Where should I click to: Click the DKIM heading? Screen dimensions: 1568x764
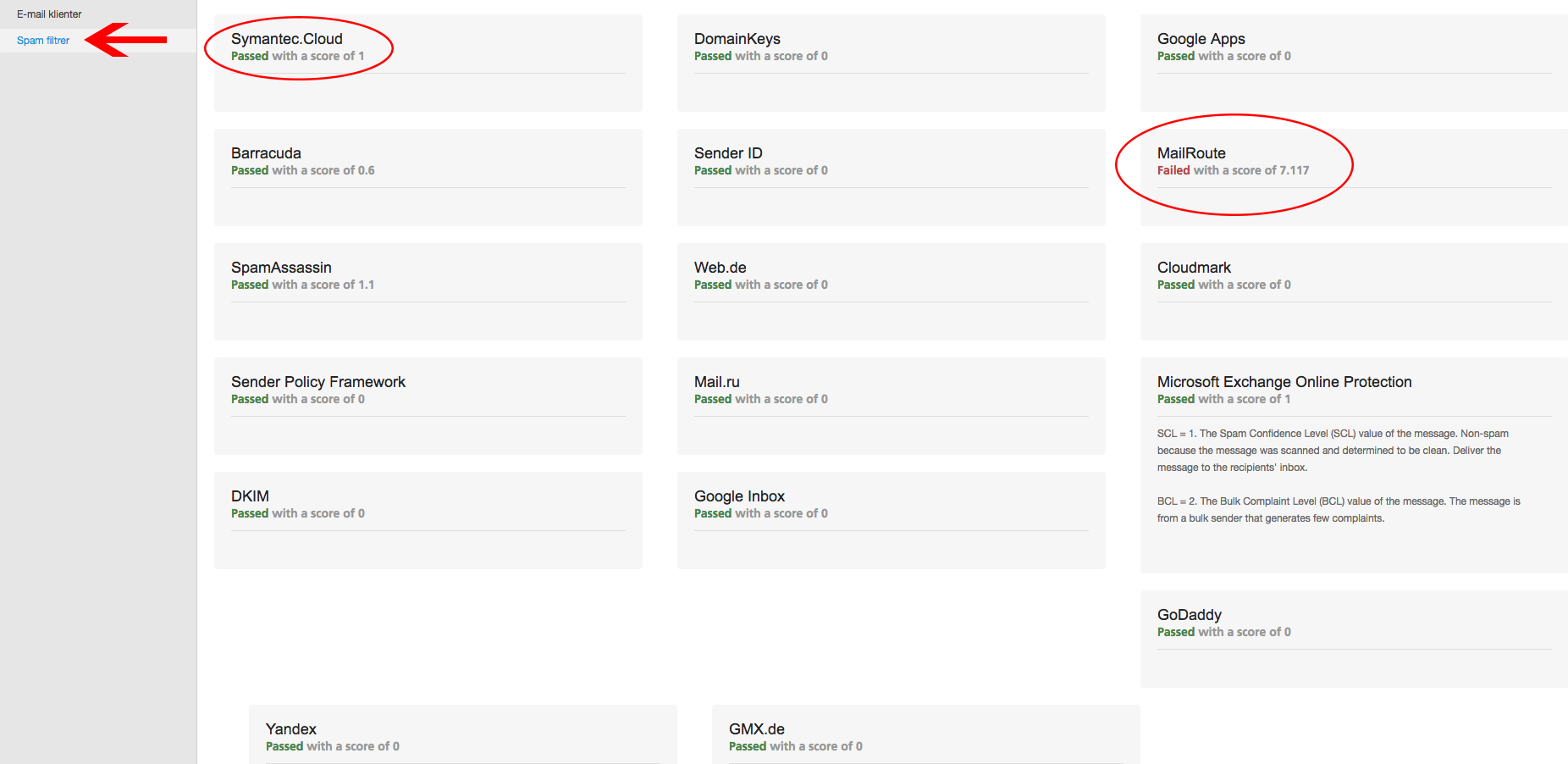(250, 496)
